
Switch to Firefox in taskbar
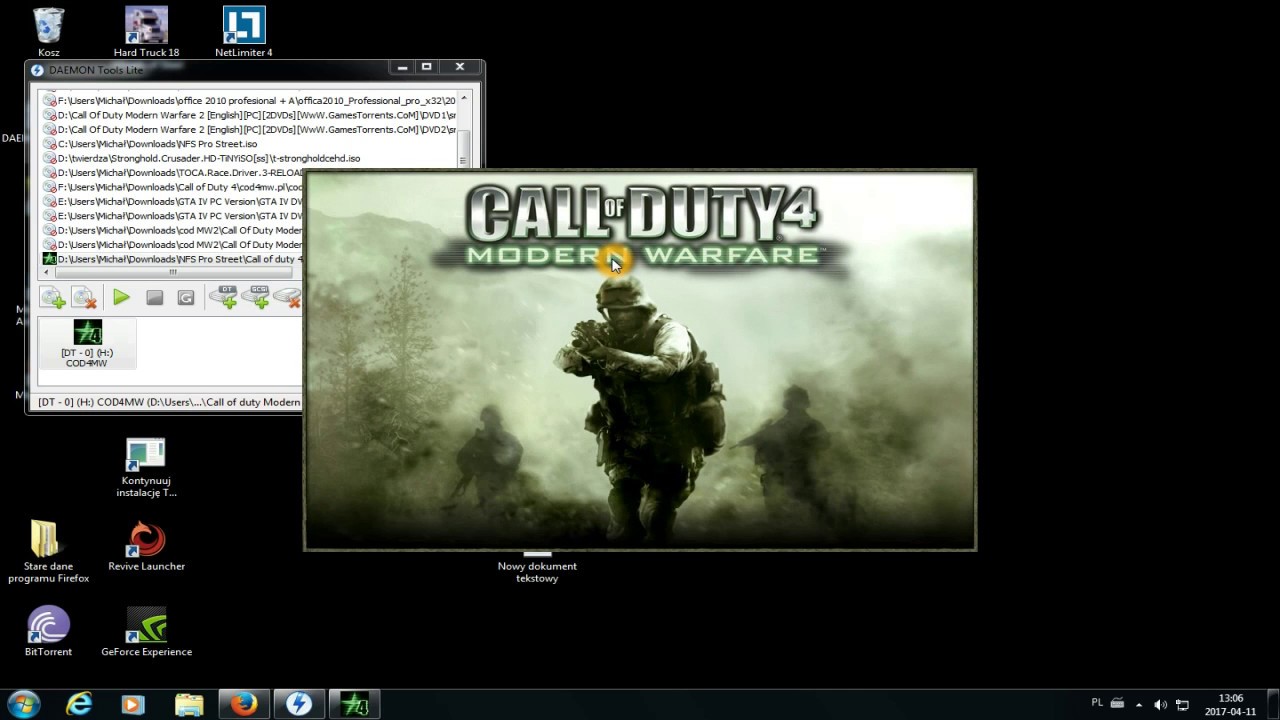coord(244,704)
